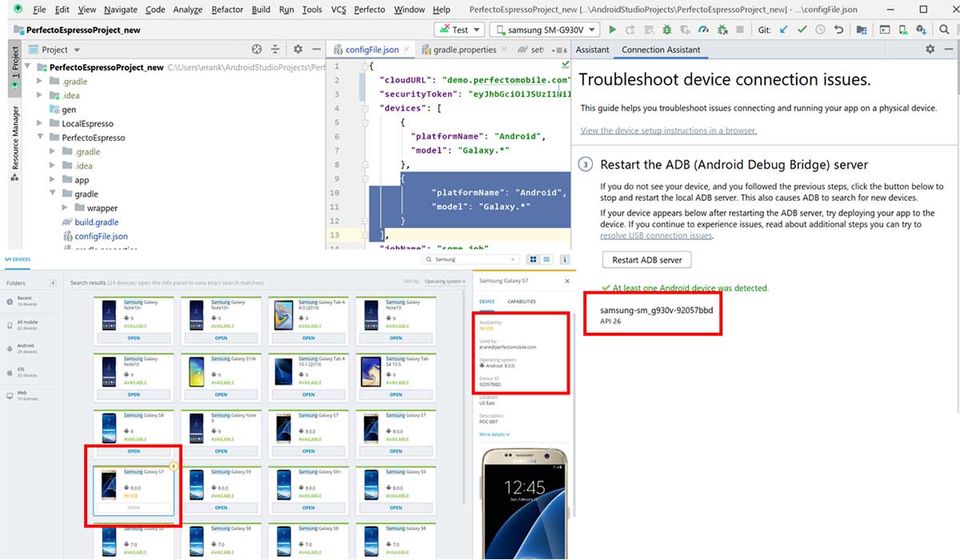Open the device setup instructions link
960x560 pixels.
(668, 130)
